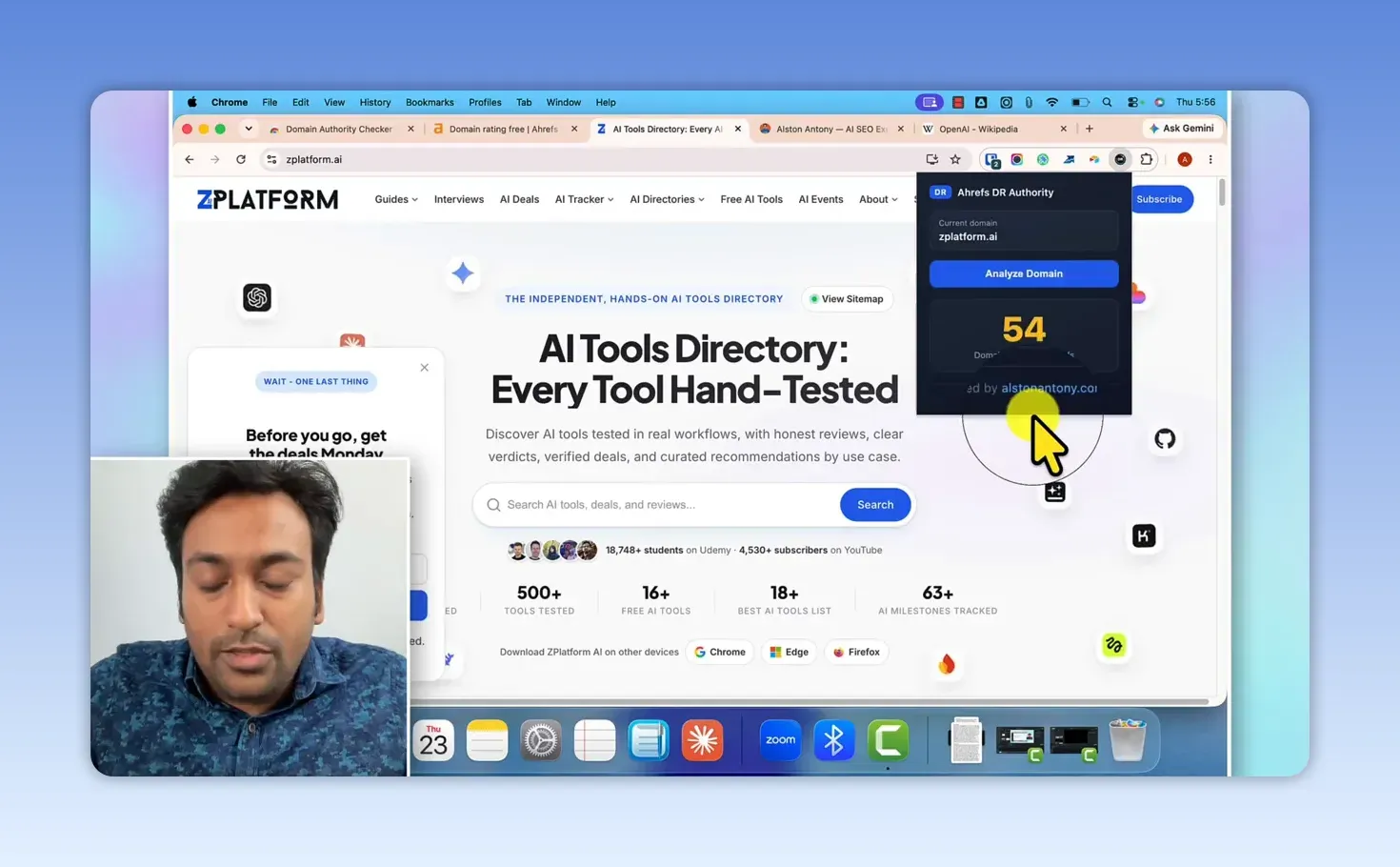Image resolution: width=1400 pixels, height=867 pixels.
Task: Click the floating black H logo icon
Action: [1144, 536]
